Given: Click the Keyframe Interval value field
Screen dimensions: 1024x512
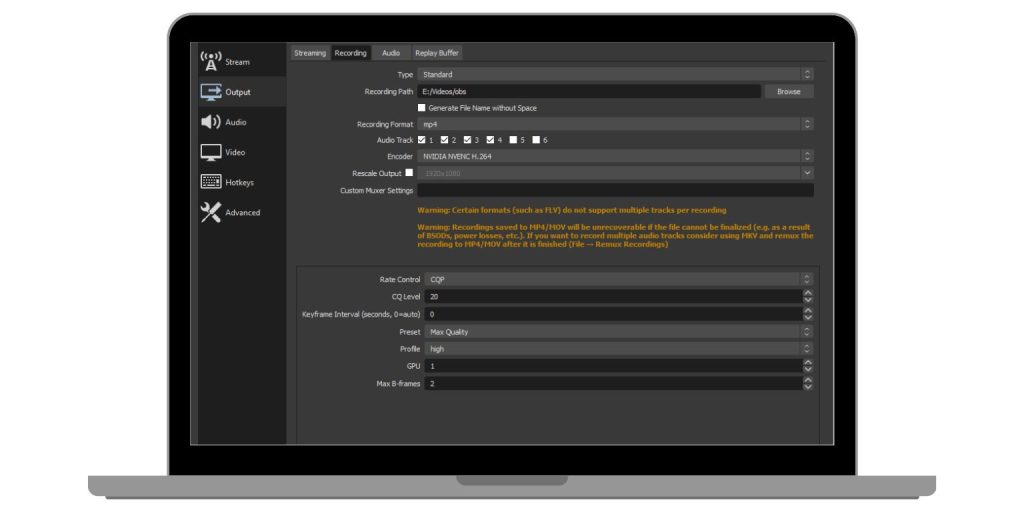Looking at the screenshot, I should click(613, 314).
